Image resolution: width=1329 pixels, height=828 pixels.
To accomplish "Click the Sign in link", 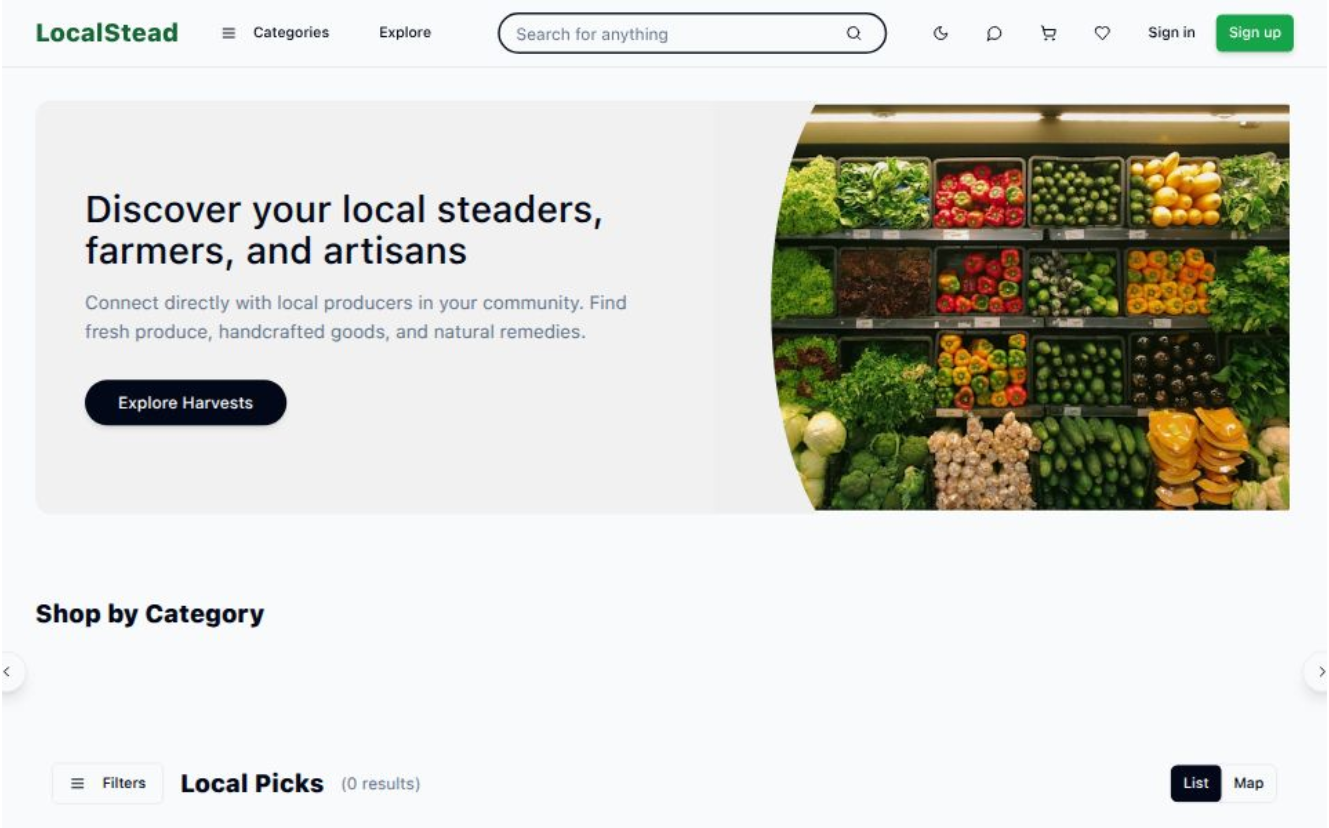I will 1171,33.
